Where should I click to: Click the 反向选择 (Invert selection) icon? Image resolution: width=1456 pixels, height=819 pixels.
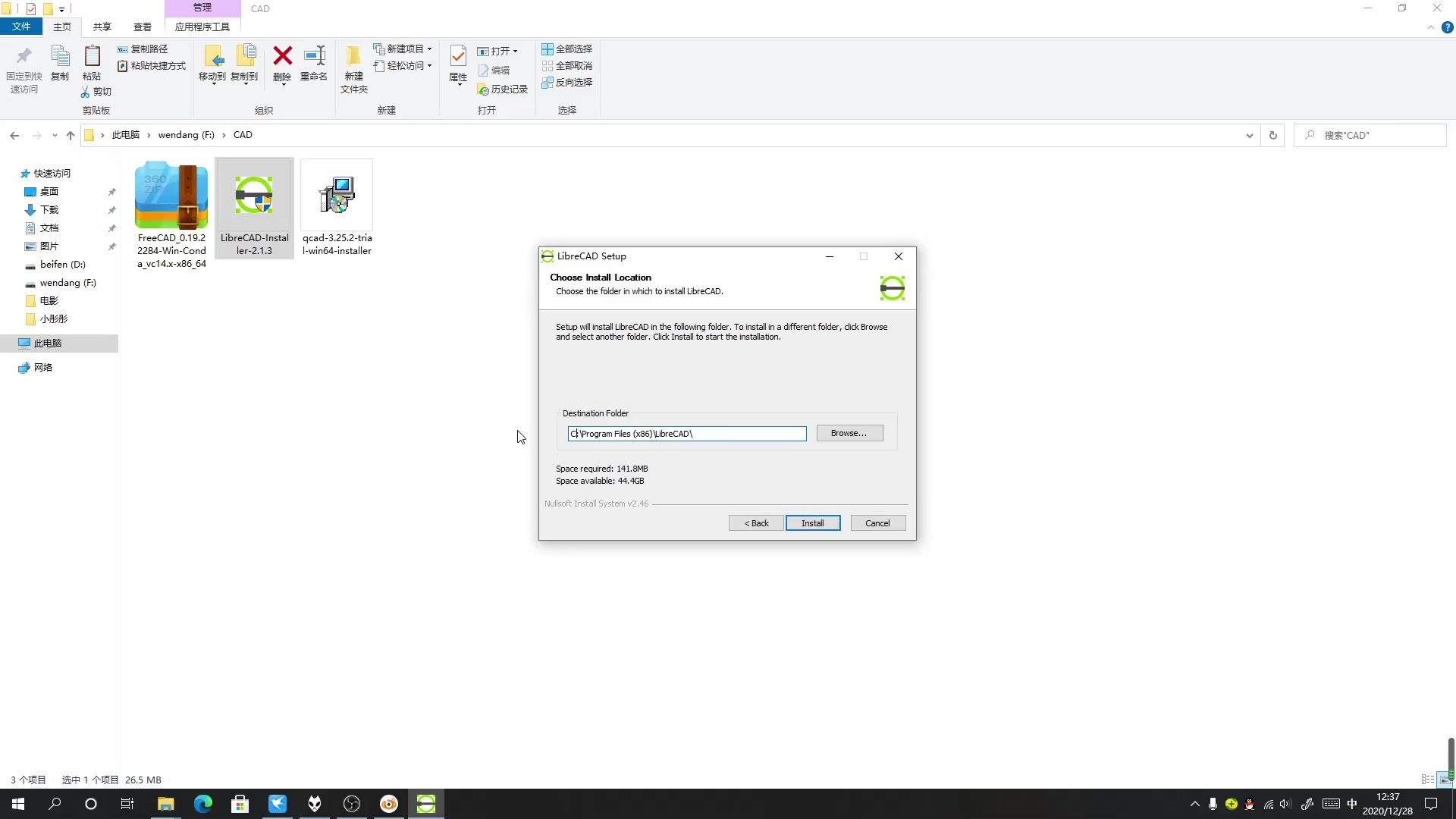567,83
